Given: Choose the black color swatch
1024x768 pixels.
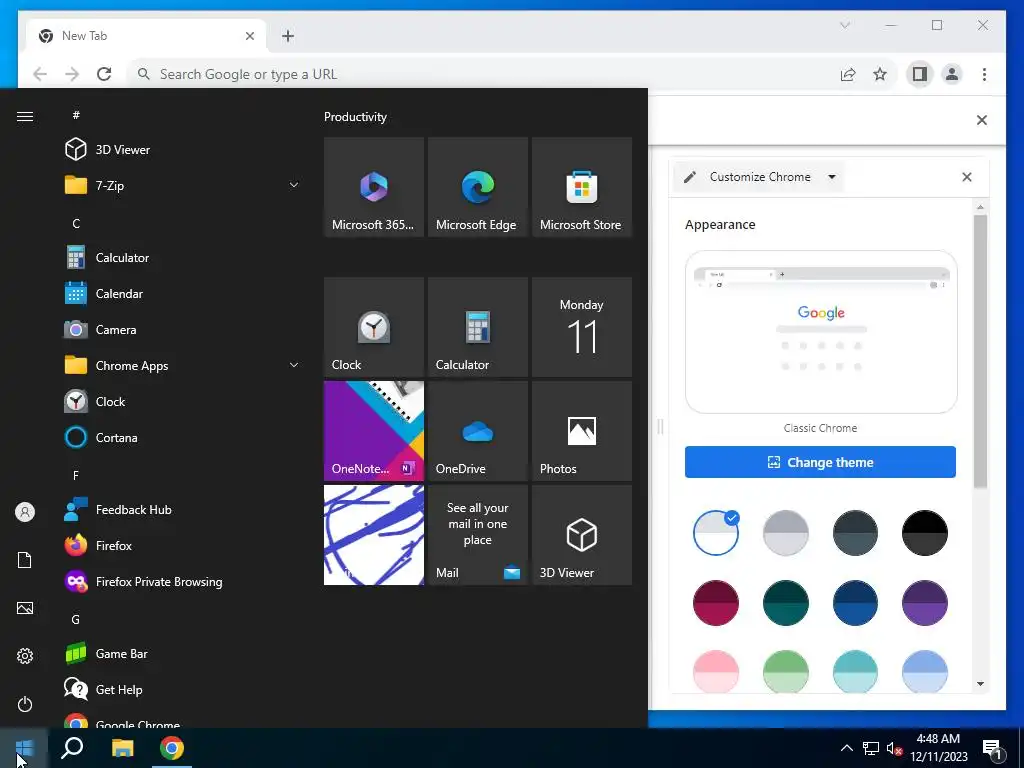Looking at the screenshot, I should [x=925, y=533].
